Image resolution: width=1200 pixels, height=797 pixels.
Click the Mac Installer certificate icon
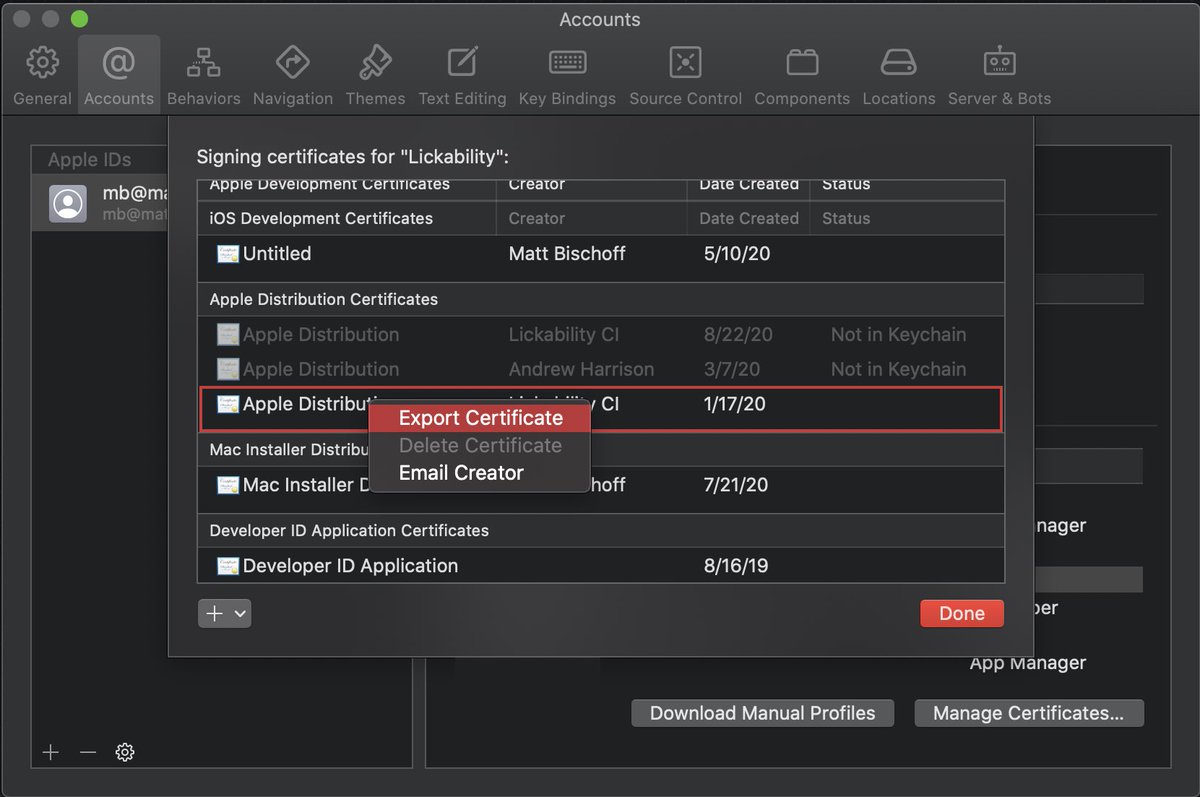[x=228, y=485]
